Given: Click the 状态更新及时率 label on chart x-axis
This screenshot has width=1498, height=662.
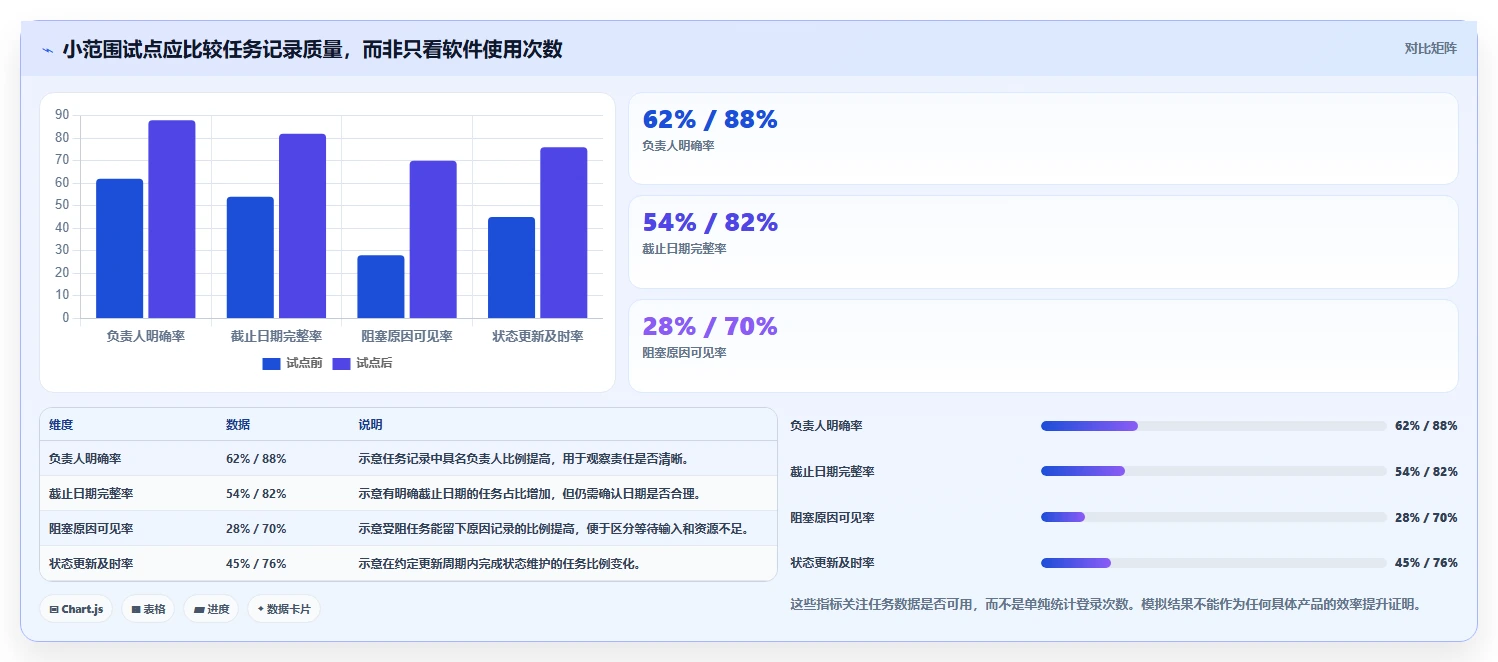Looking at the screenshot, I should point(538,336).
